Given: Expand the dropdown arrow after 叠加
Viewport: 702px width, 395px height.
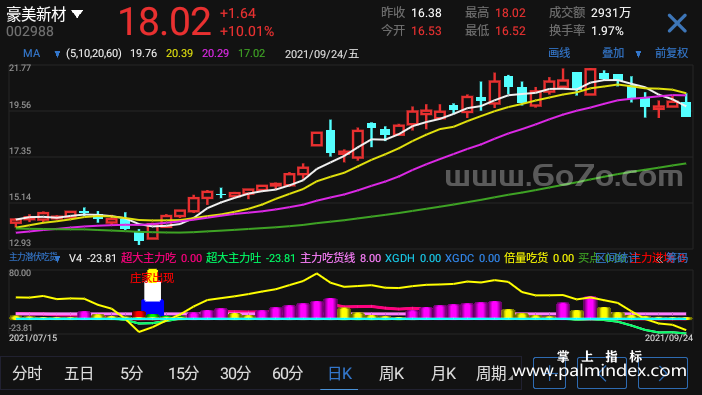Looking at the screenshot, I should (638, 54).
